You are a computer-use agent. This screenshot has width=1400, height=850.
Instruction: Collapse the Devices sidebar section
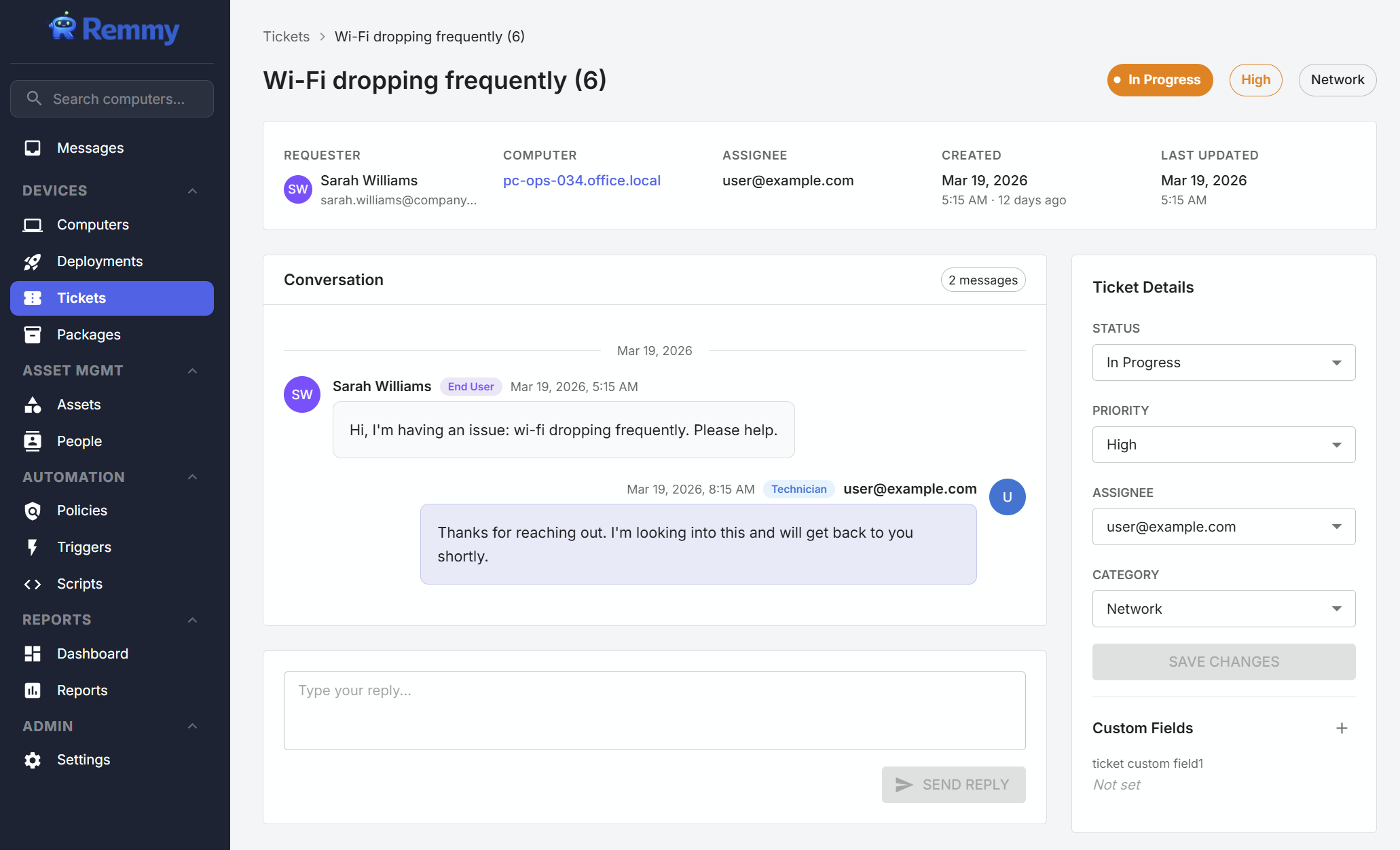(192, 191)
